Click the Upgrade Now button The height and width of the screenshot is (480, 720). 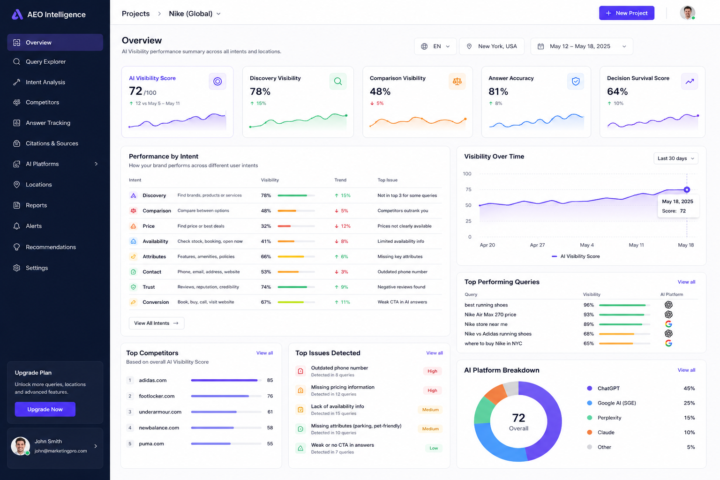tap(45, 409)
